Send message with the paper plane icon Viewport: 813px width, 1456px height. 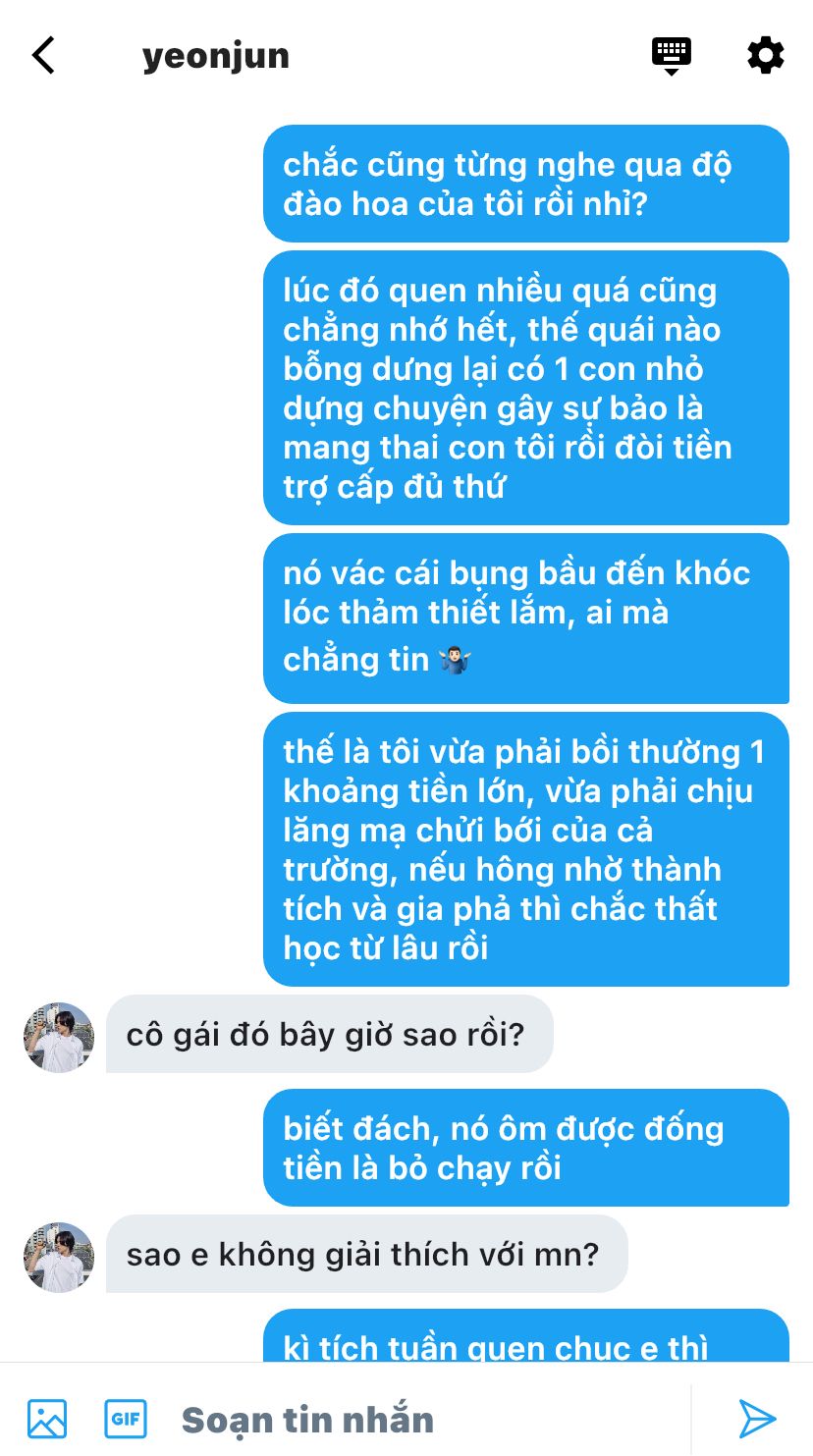757,1419
